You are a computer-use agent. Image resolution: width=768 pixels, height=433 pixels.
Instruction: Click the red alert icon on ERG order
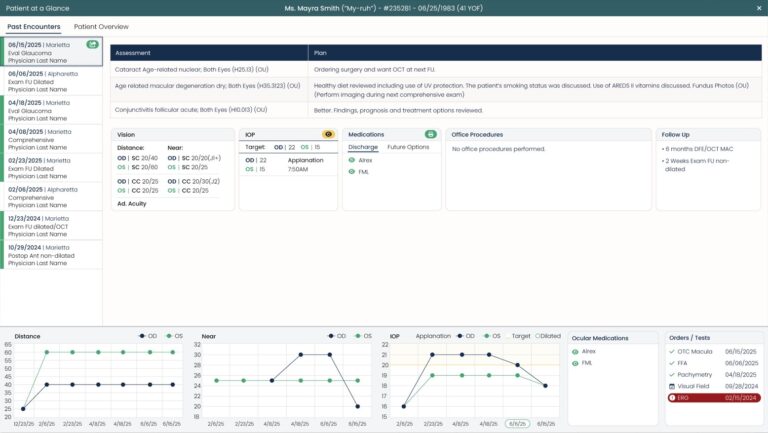tap(672, 397)
